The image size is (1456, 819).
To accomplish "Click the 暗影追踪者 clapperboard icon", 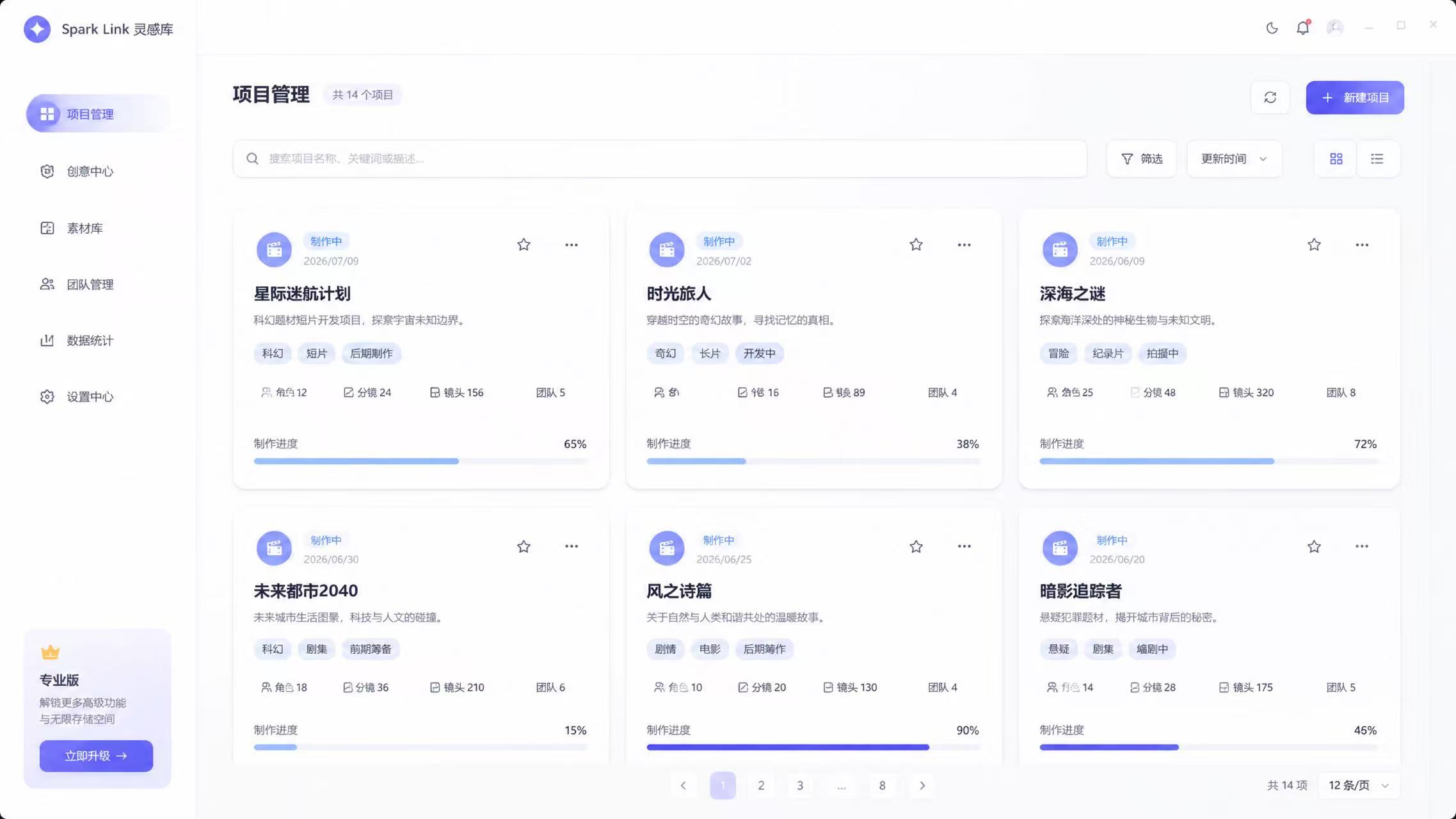I will tap(1060, 548).
